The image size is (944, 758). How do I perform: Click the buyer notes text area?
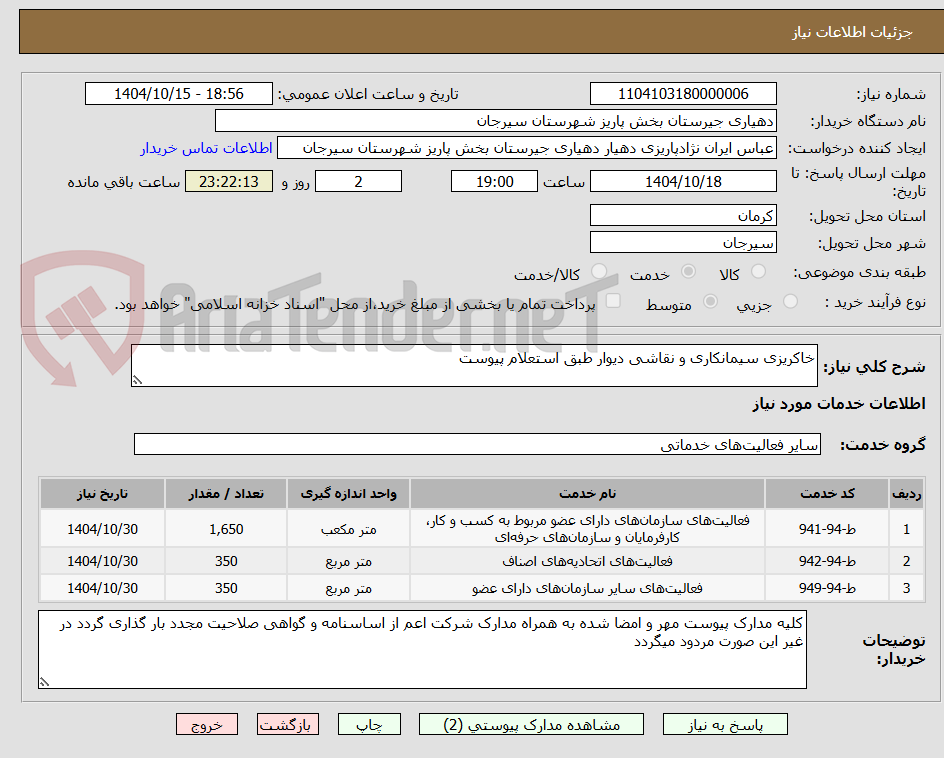point(423,650)
